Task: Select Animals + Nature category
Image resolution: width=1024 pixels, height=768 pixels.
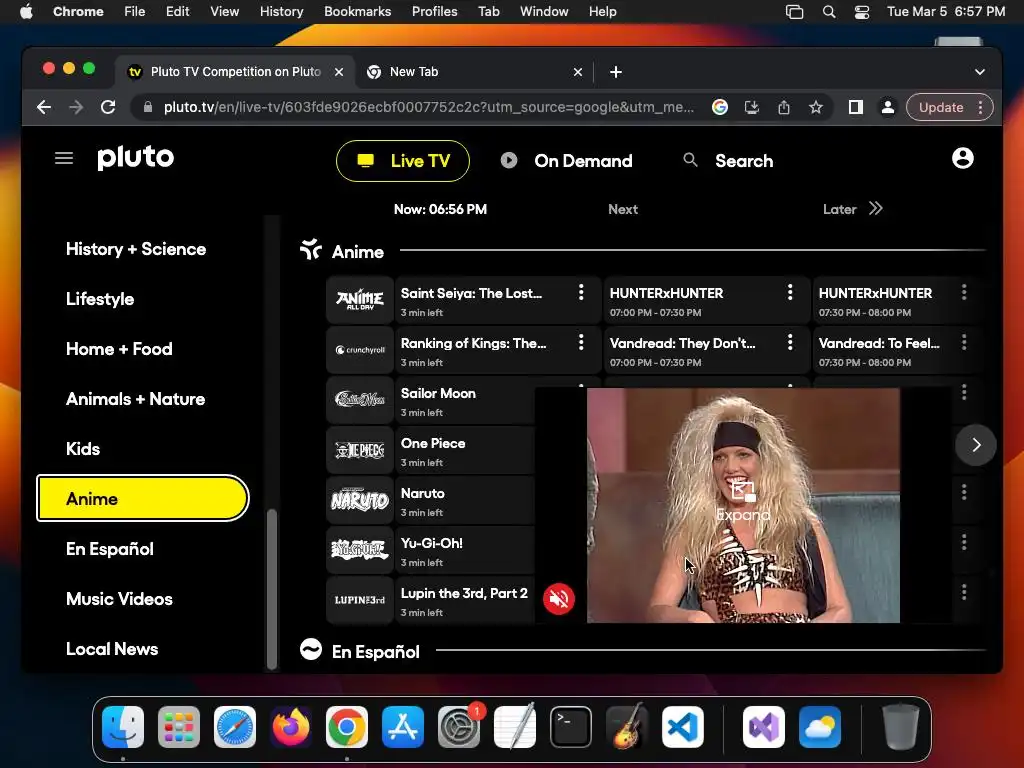Action: [135, 399]
